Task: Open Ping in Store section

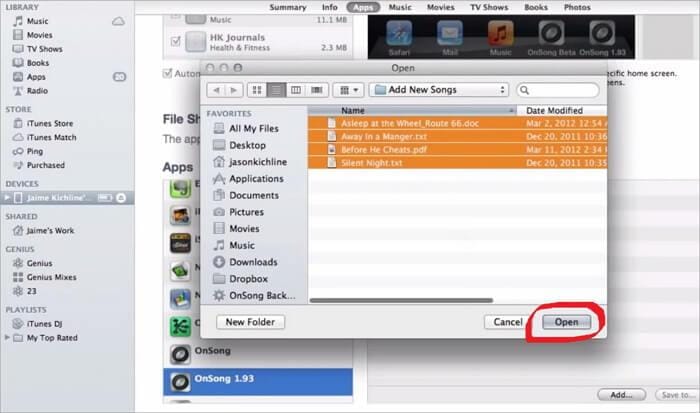Action: click(x=35, y=151)
